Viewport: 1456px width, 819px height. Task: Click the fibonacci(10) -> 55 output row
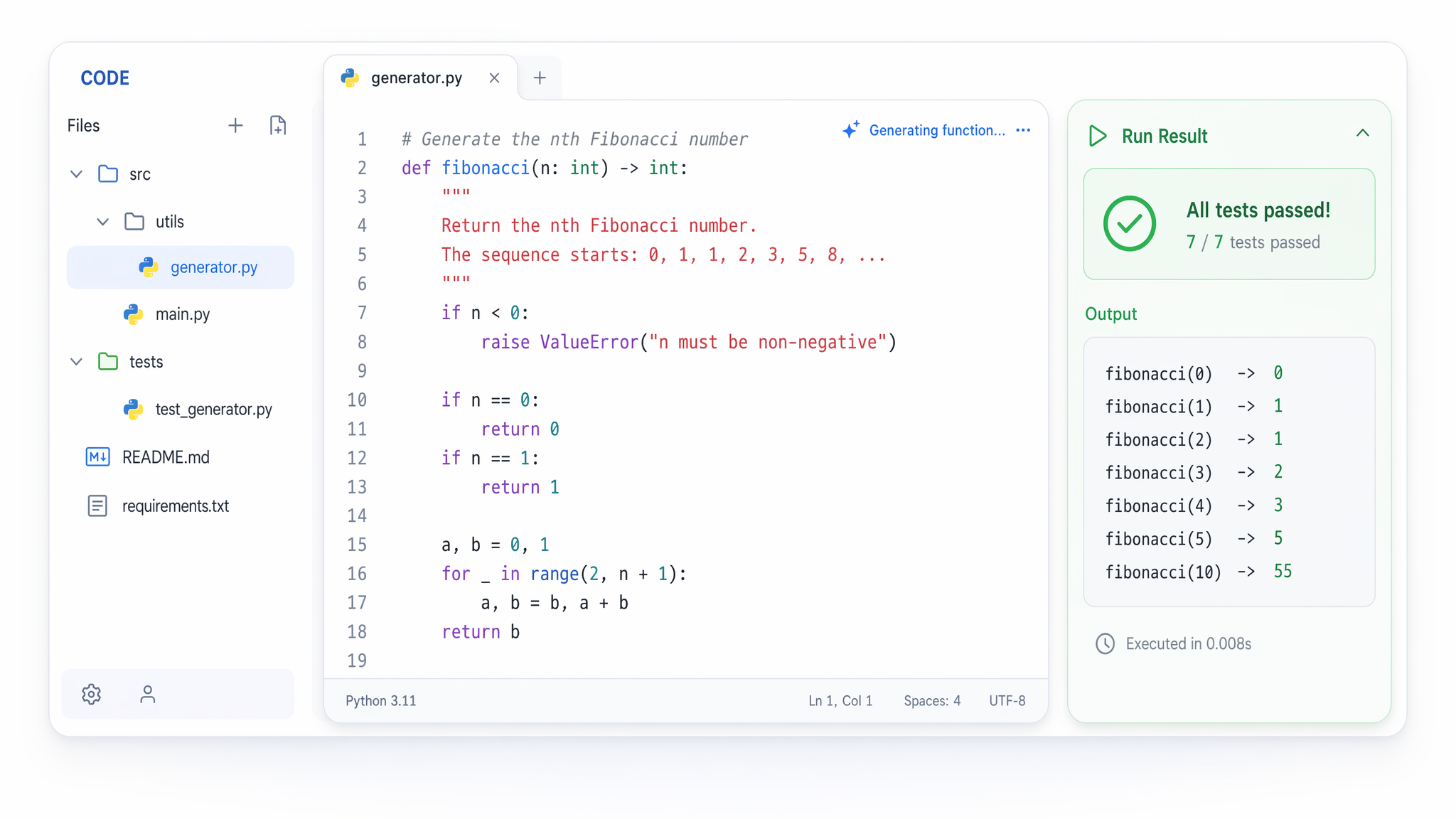pos(1199,572)
